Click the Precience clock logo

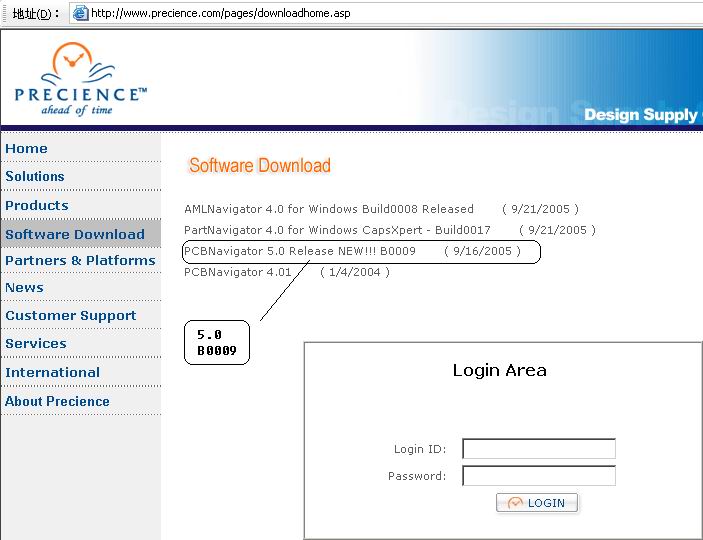78,63
